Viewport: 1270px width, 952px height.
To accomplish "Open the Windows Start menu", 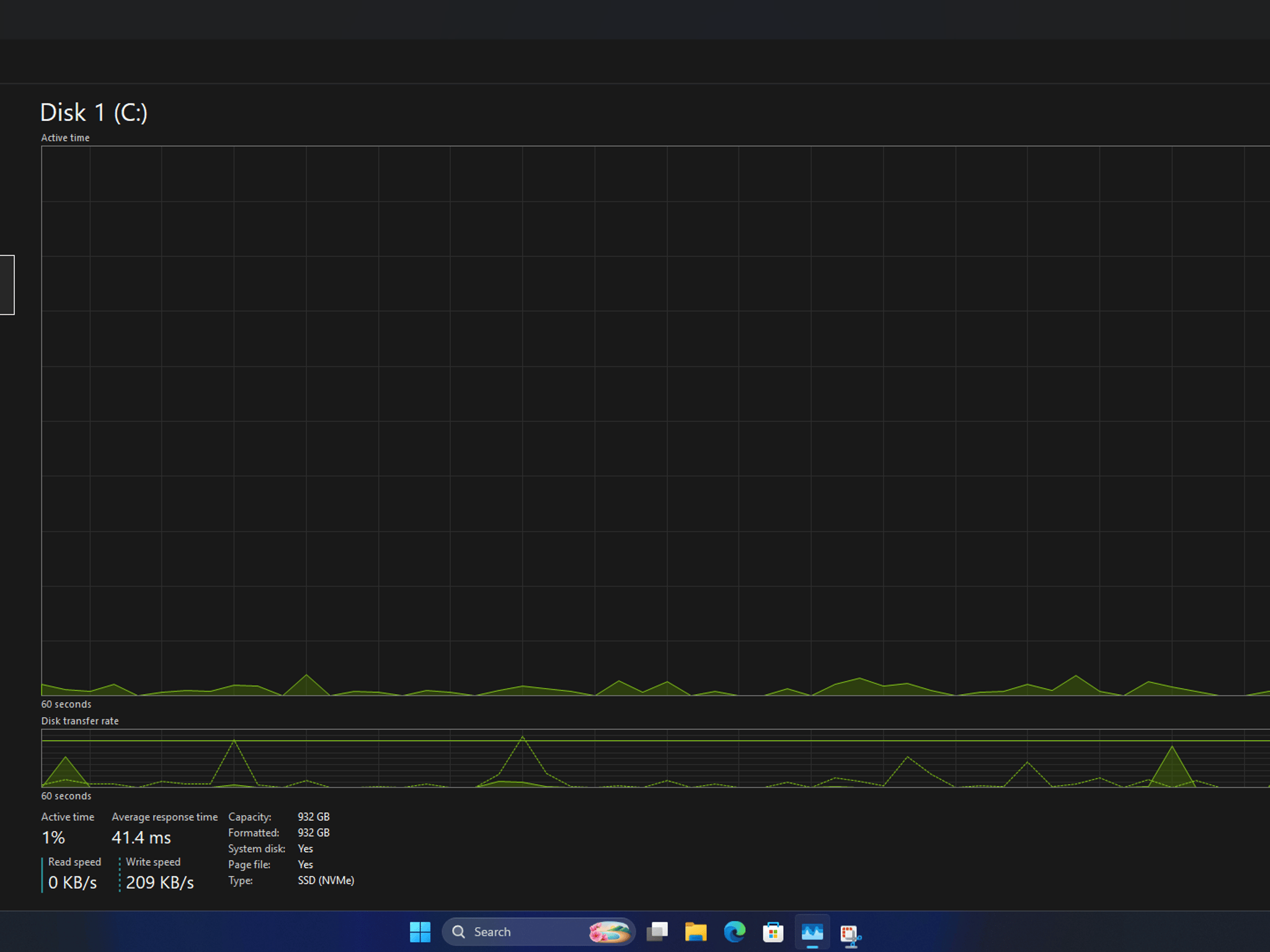I will (x=420, y=932).
